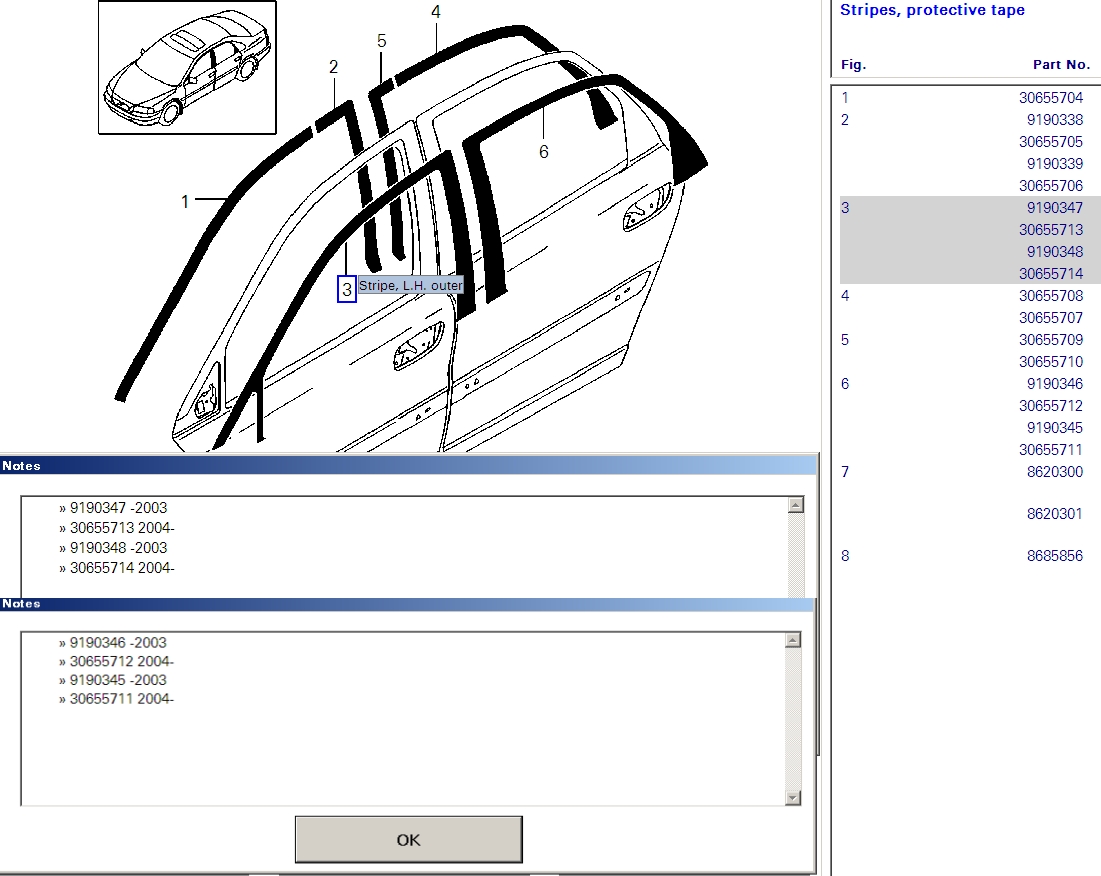
Task: Select part number 9190338 in parts list
Action: pos(1054,120)
